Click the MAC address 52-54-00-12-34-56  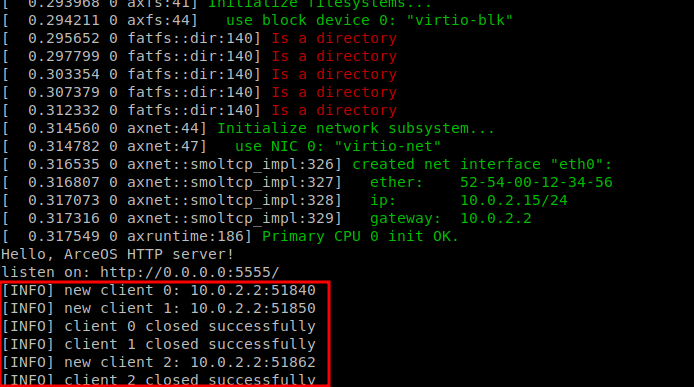[x=536, y=182]
